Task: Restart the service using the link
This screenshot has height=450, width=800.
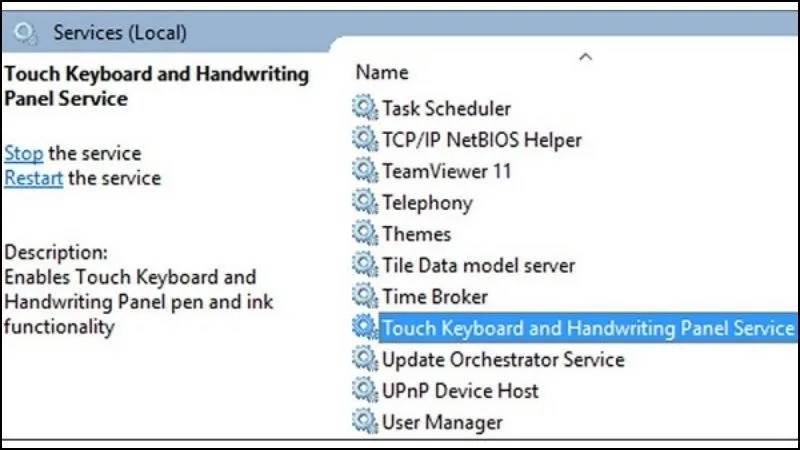Action: (34, 178)
